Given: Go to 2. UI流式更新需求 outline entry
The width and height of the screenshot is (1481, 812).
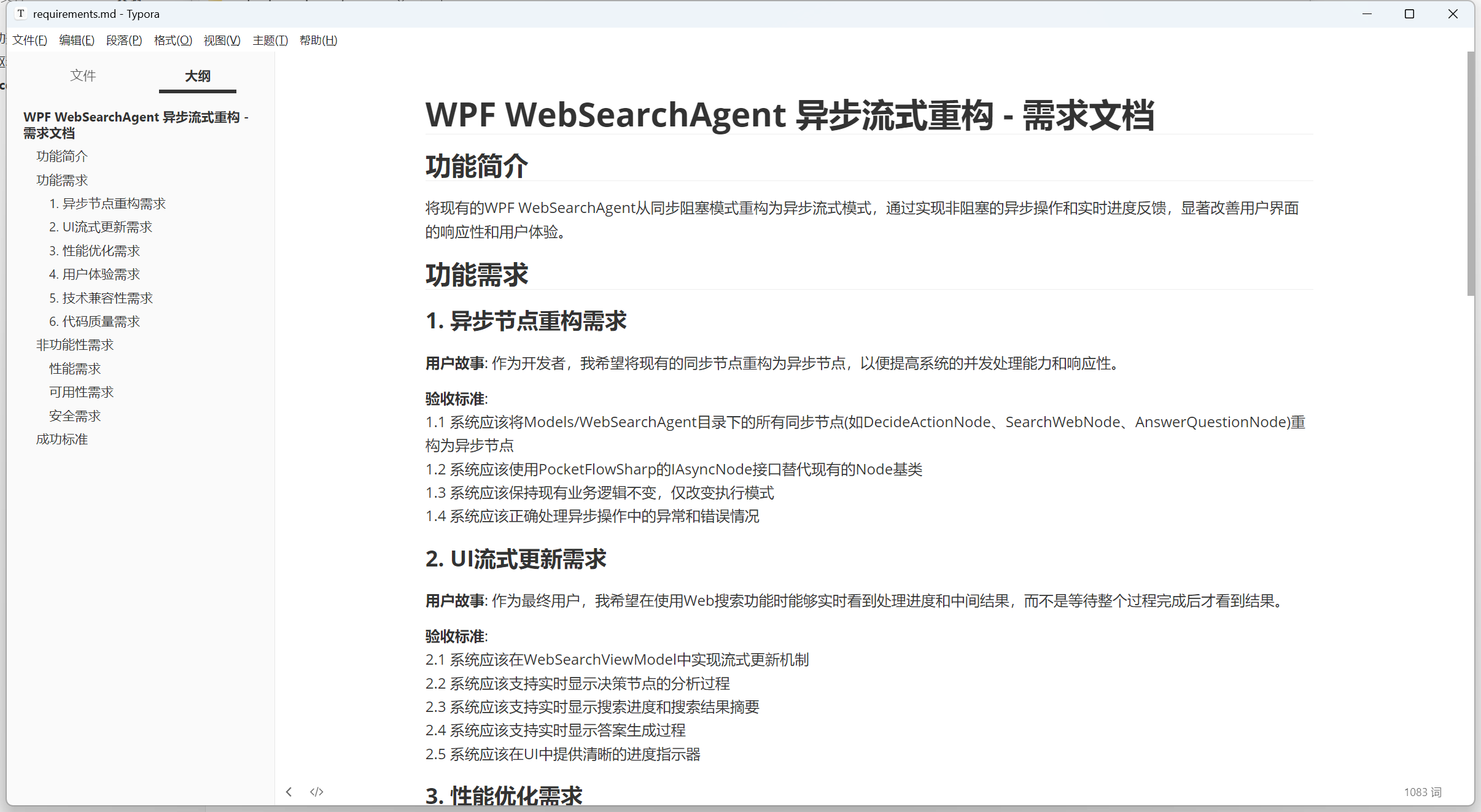Looking at the screenshot, I should click(x=101, y=227).
